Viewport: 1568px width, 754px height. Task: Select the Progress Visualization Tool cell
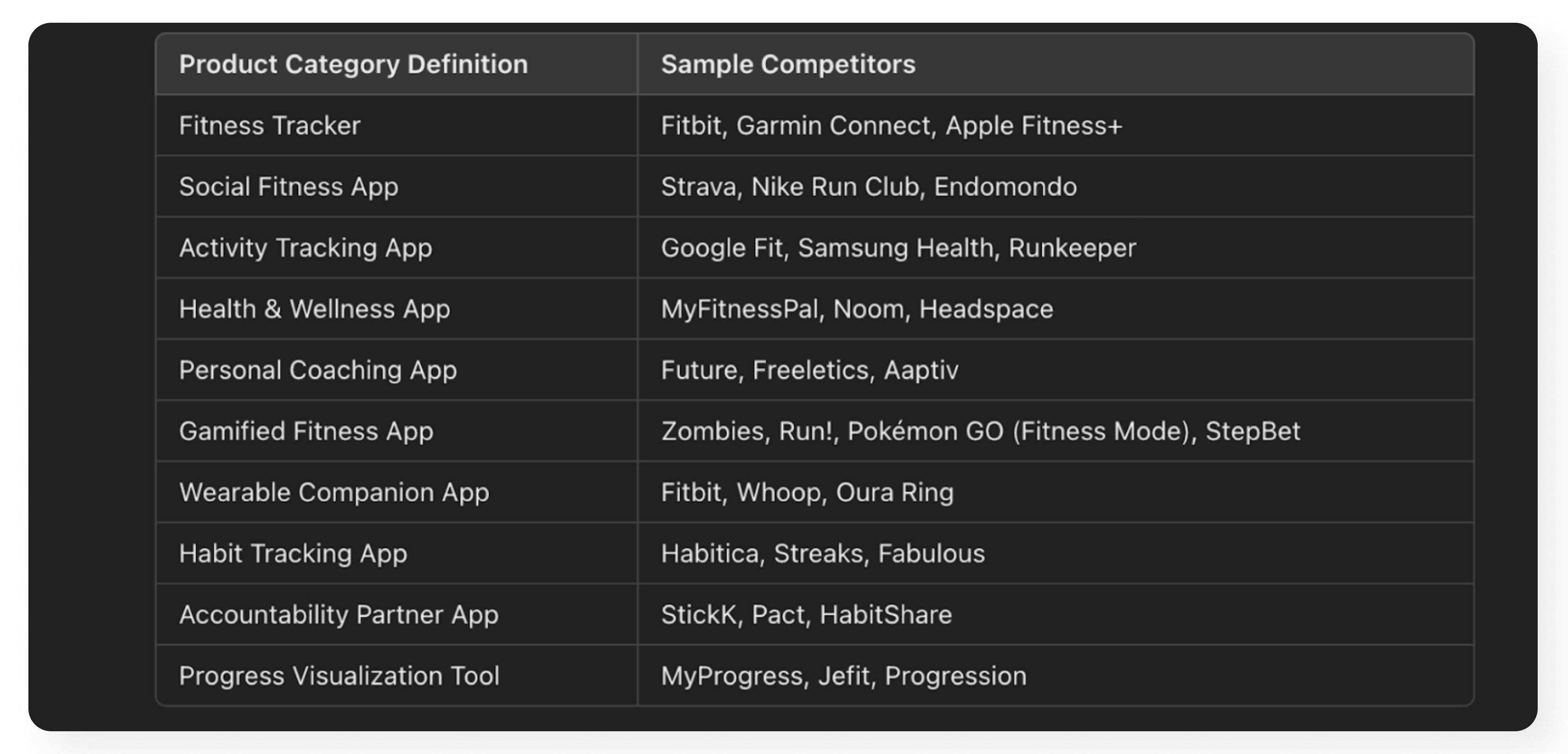click(x=397, y=676)
